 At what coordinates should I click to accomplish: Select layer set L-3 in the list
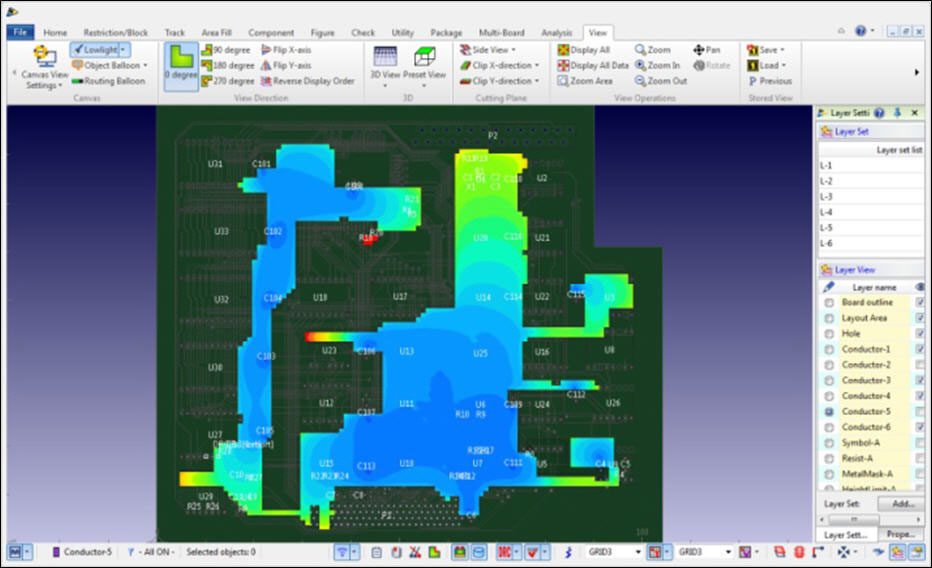871,197
